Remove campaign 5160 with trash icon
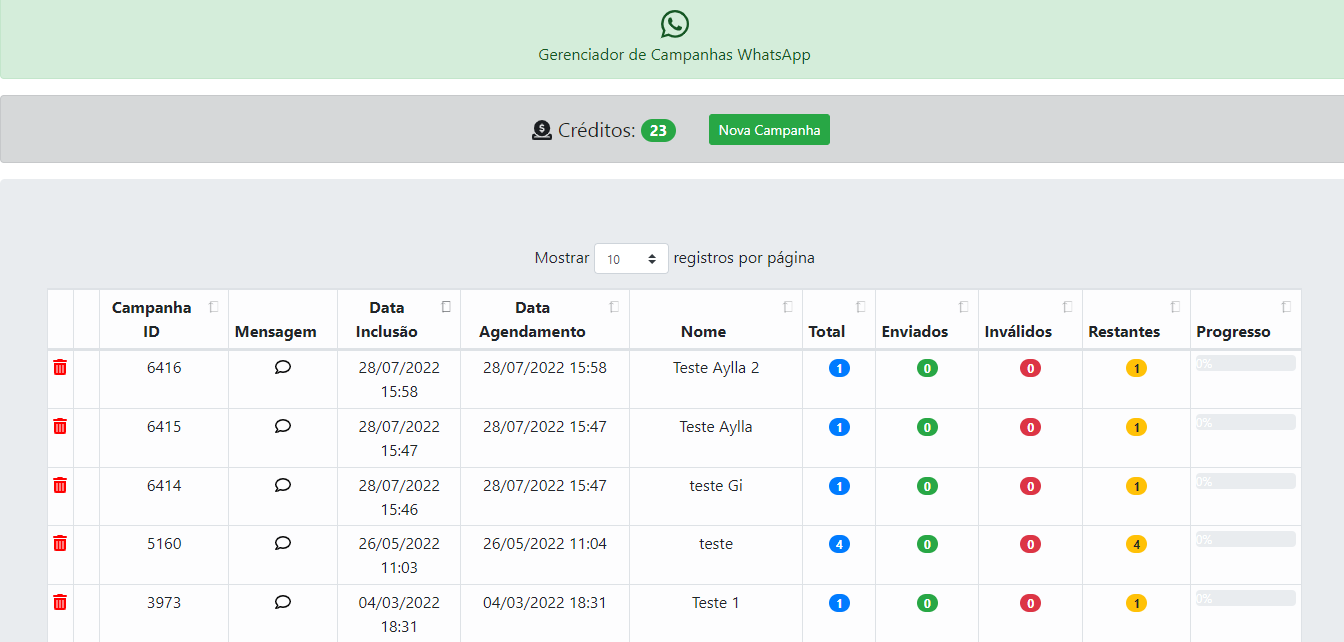Viewport: 1344px width, 642px height. (x=60, y=544)
